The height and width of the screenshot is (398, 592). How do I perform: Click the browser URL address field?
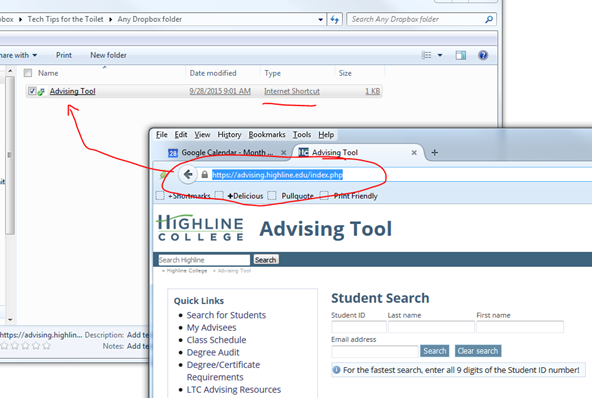[x=396, y=174]
